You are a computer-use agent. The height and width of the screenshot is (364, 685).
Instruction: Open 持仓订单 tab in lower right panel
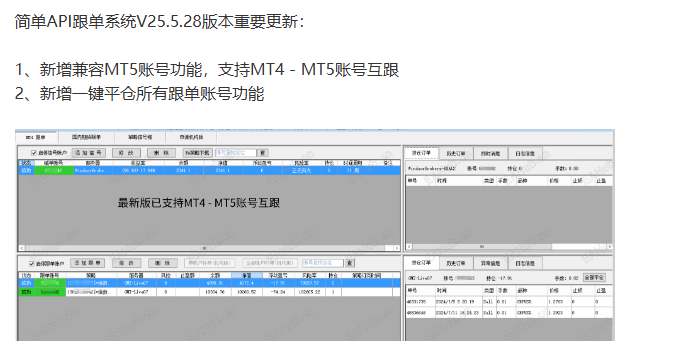tap(422, 263)
